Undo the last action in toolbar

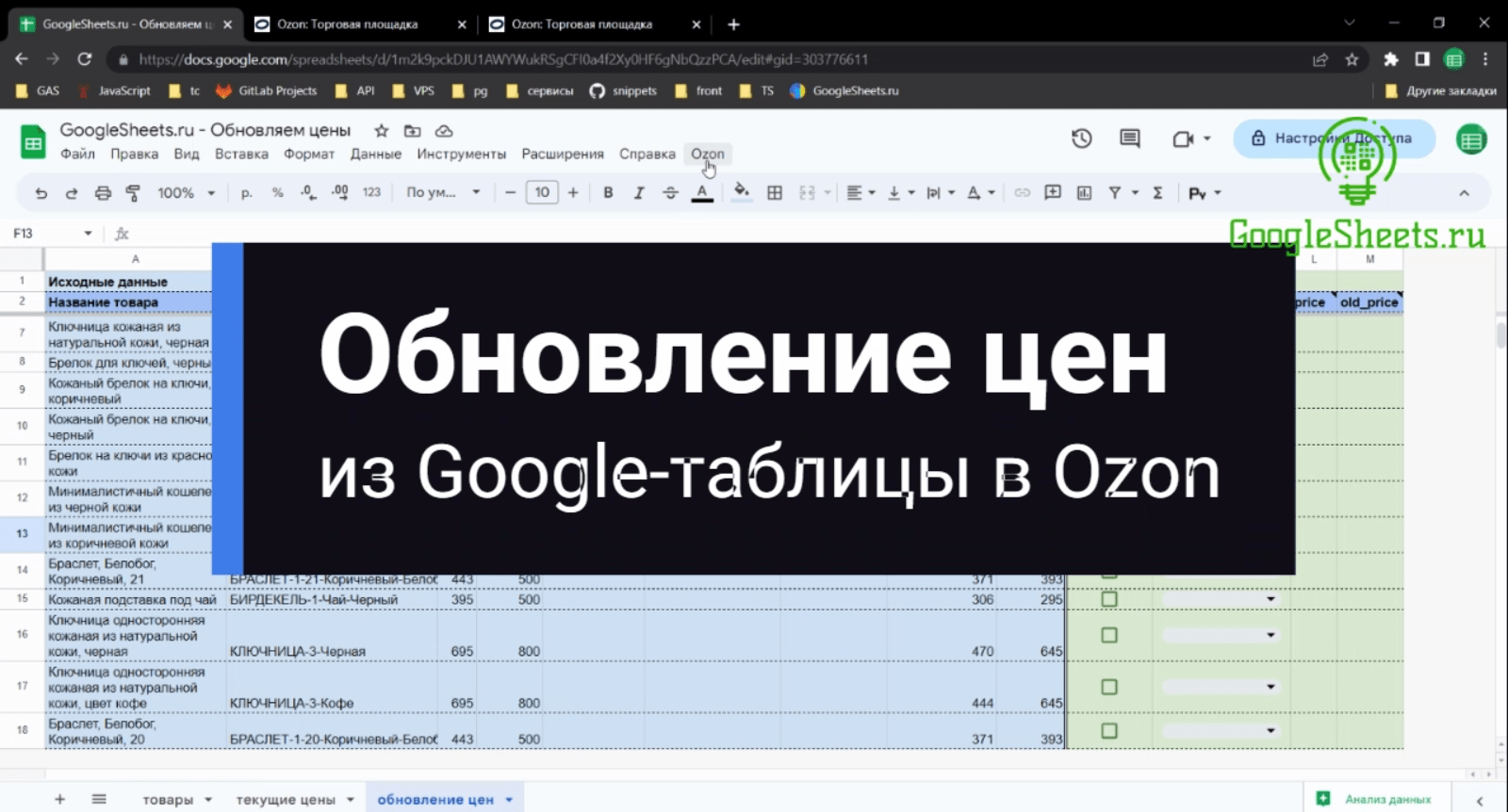point(41,193)
